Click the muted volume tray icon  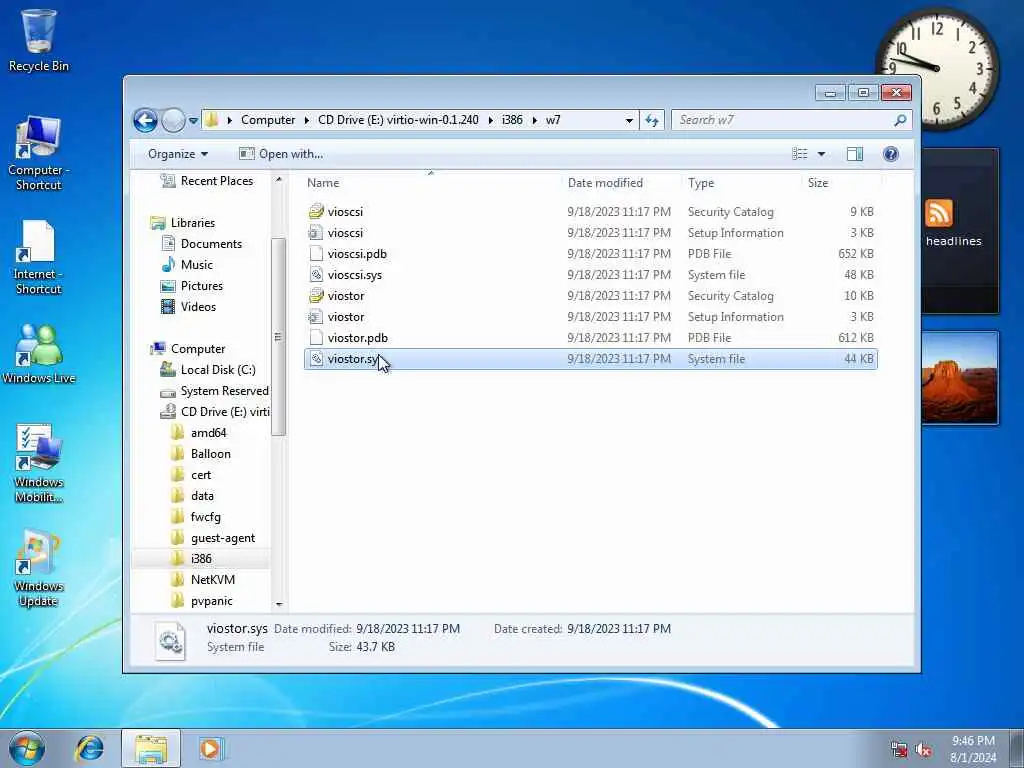coord(923,750)
